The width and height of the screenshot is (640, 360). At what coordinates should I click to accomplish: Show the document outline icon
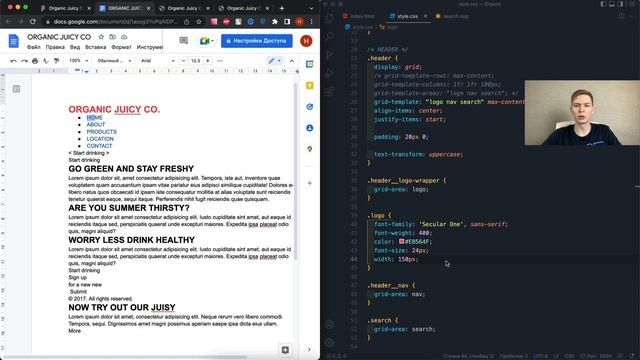16,89
